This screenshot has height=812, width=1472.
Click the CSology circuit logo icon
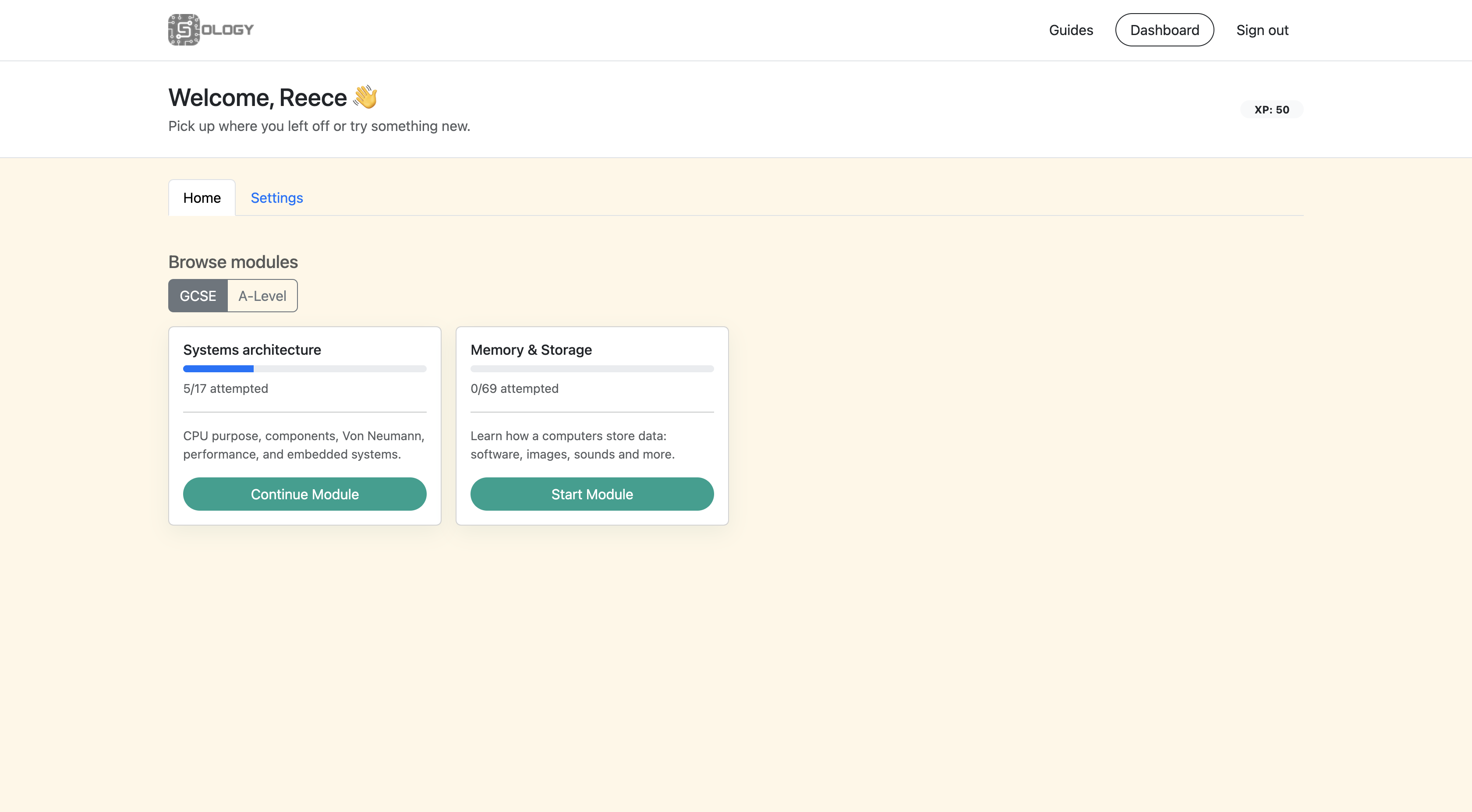pyautogui.click(x=184, y=30)
